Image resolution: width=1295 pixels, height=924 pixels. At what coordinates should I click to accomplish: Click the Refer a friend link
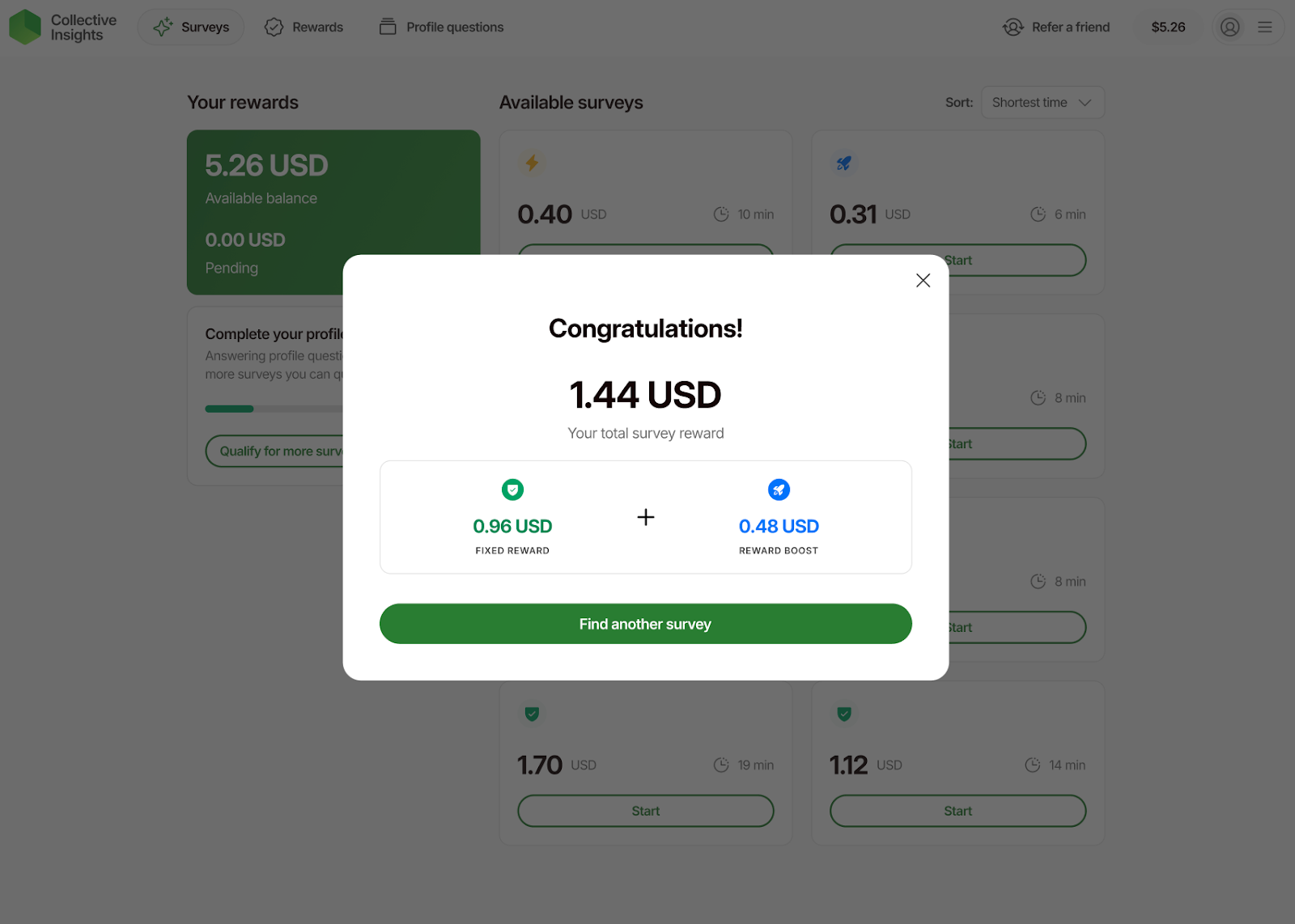(x=1056, y=28)
